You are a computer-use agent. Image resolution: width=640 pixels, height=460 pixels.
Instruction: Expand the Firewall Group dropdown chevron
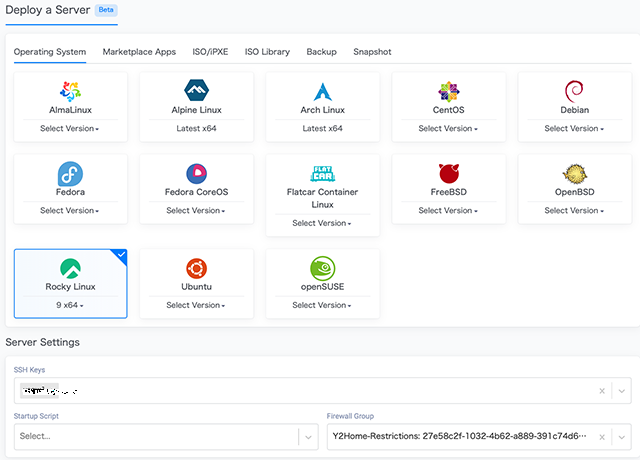[x=622, y=437]
